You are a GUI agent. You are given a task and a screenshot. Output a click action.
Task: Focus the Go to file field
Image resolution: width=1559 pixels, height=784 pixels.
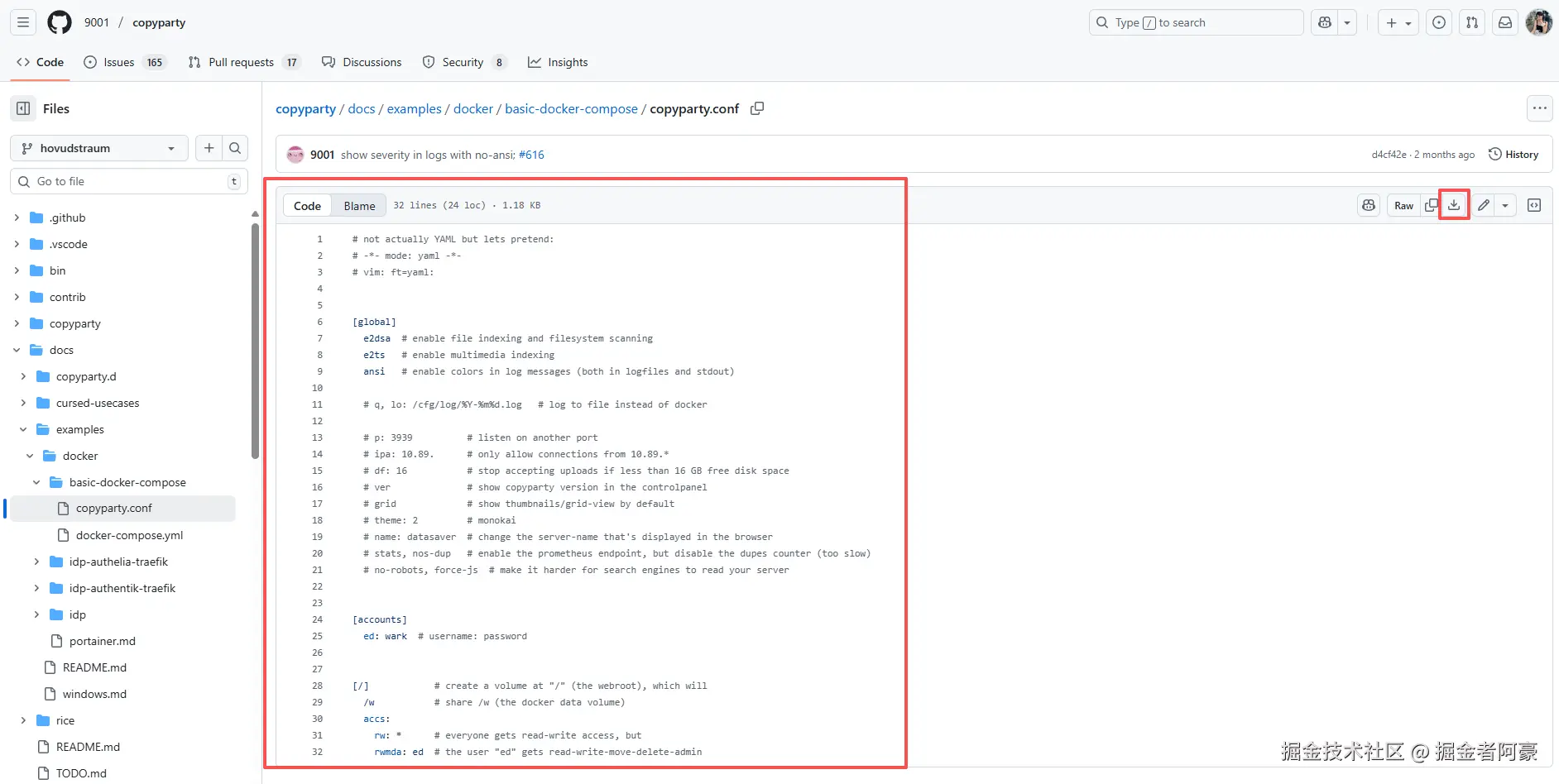129,181
